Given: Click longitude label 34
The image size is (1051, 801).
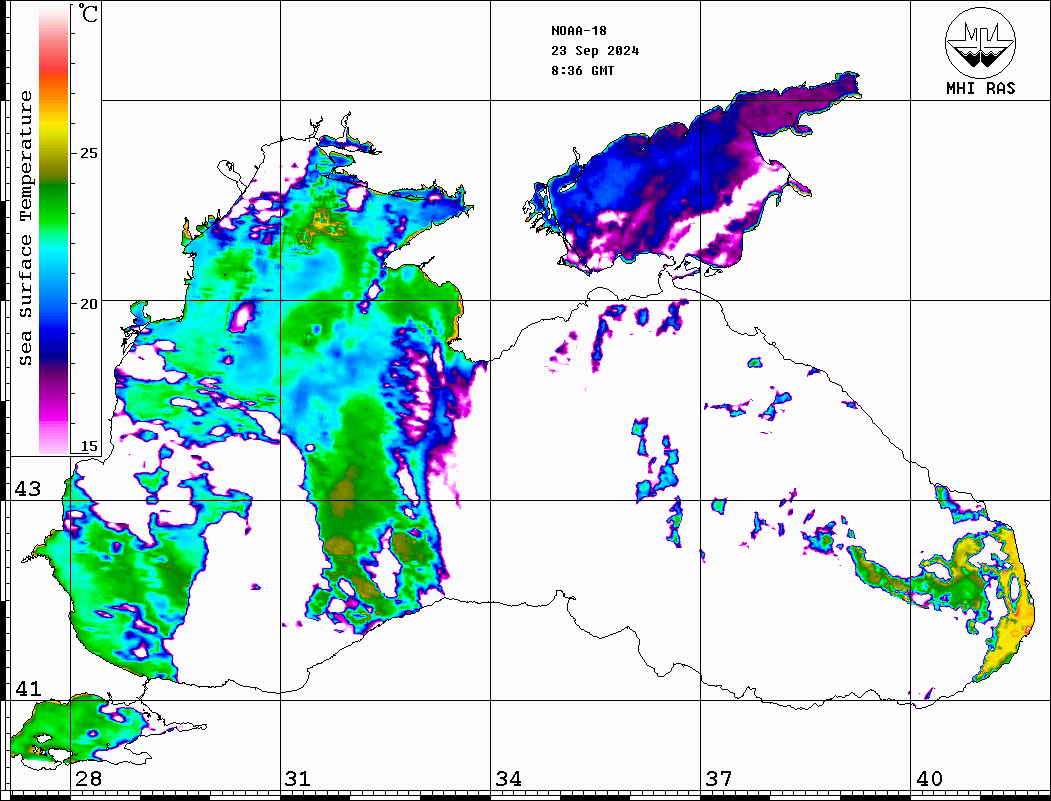Looking at the screenshot, I should click(x=509, y=778).
